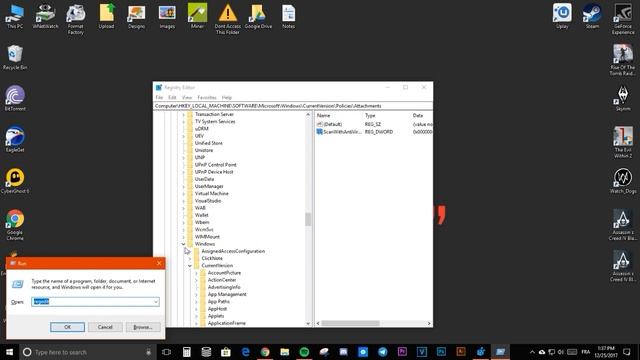Screen dimensions: 640x360
Task: Open the Recycle Bin
Action: 15,57
